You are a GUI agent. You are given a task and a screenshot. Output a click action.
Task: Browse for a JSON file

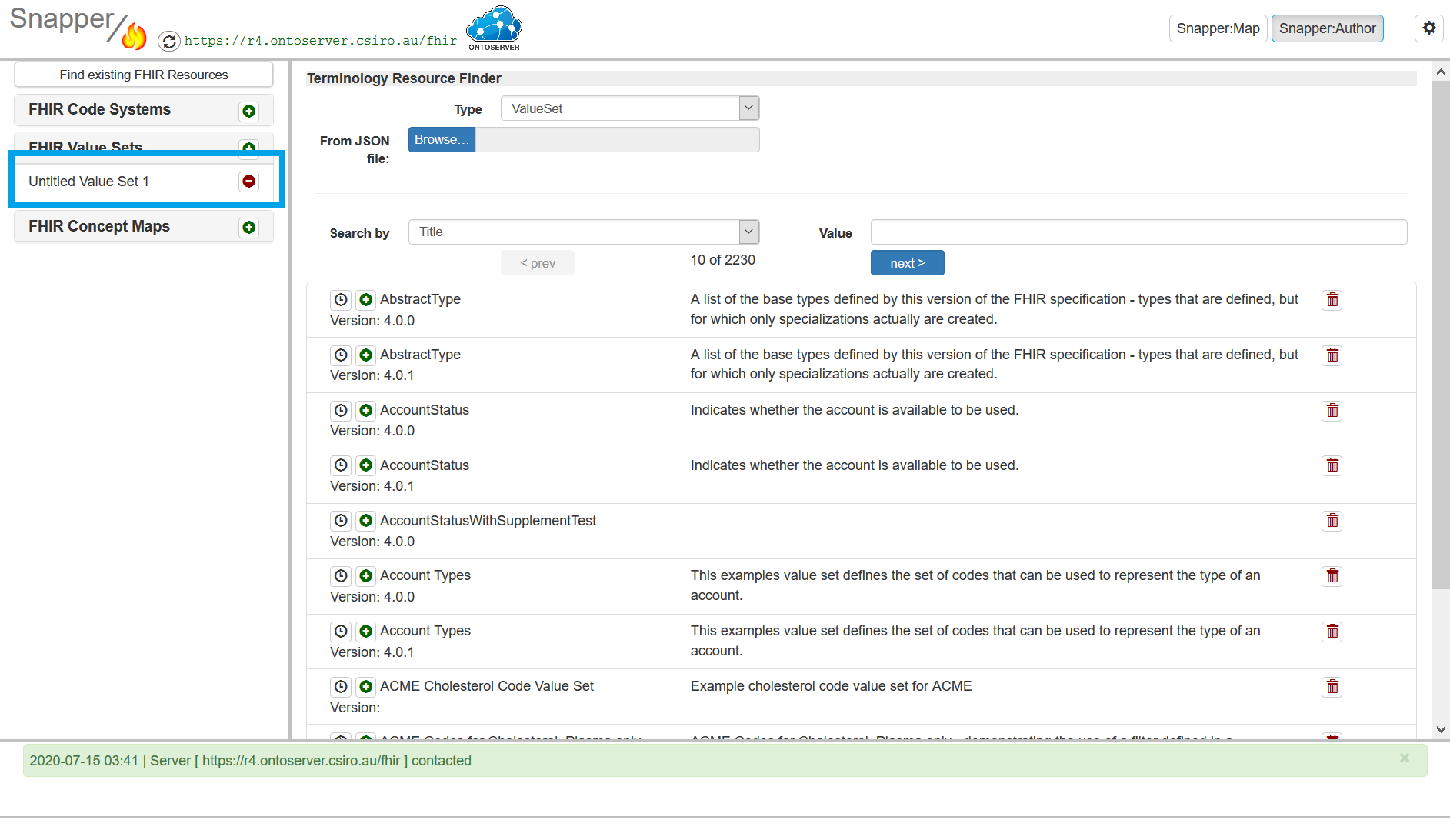point(442,140)
